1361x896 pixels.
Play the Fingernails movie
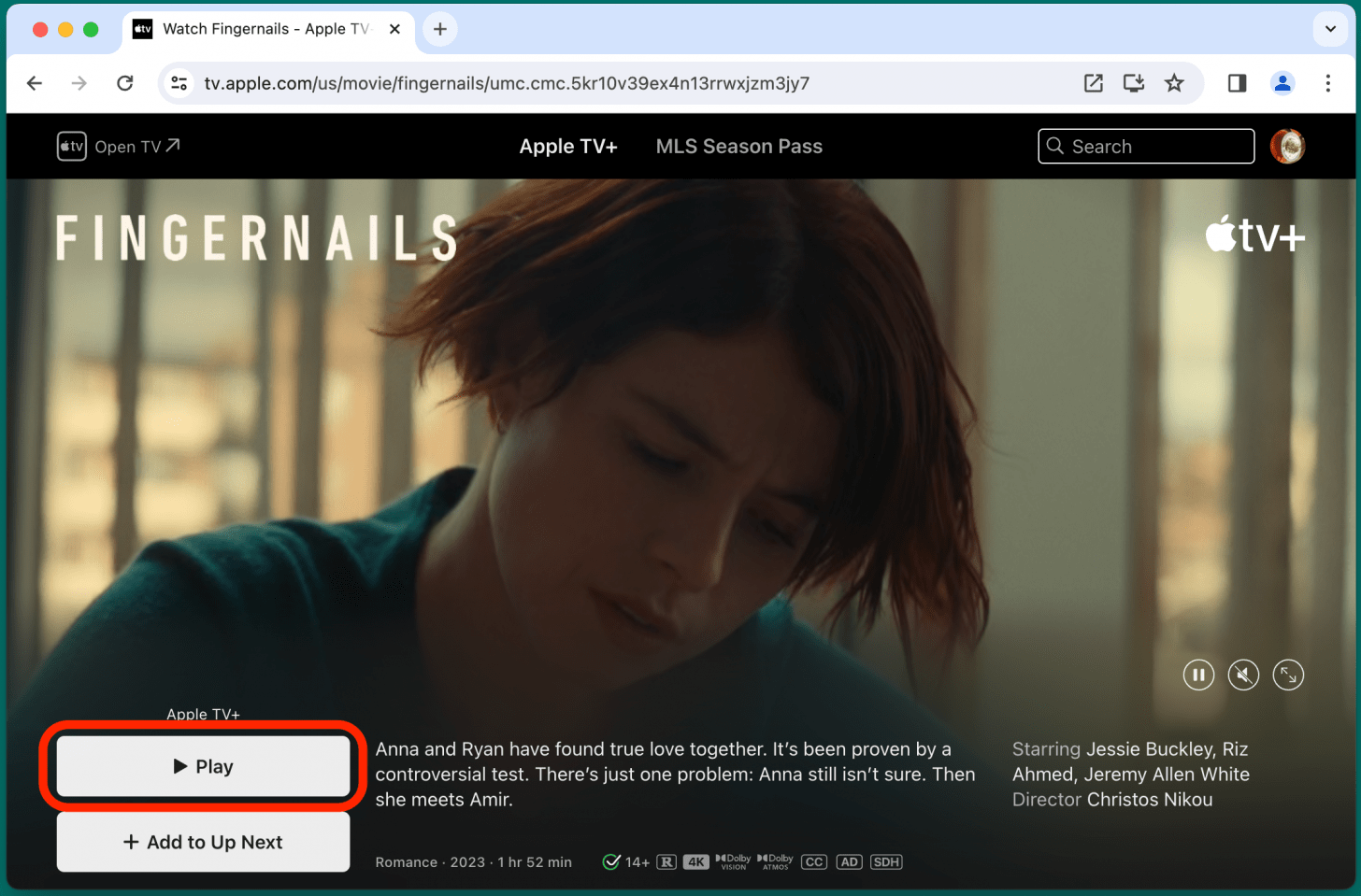203,766
